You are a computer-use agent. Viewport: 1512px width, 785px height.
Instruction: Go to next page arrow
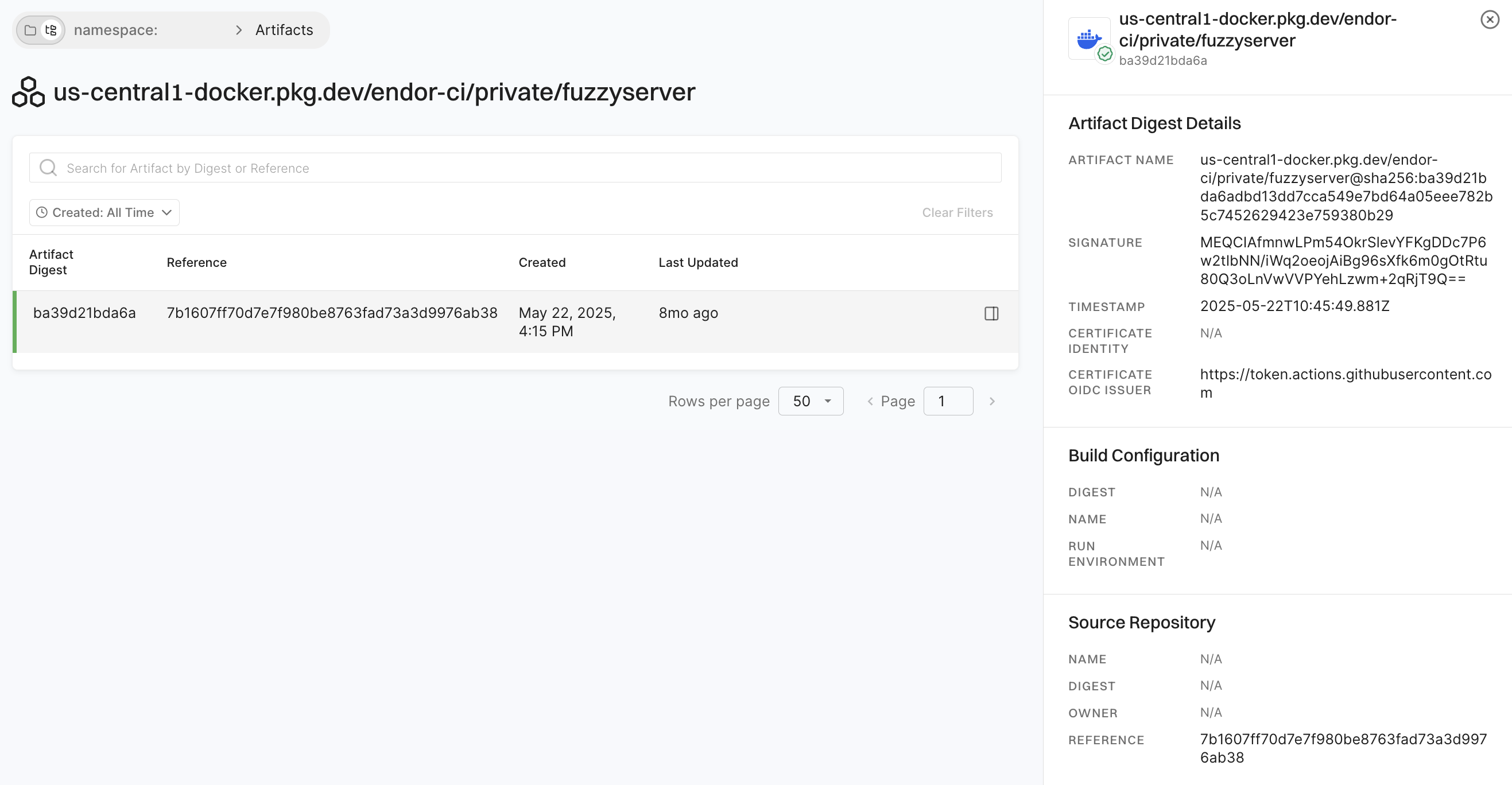(992, 401)
